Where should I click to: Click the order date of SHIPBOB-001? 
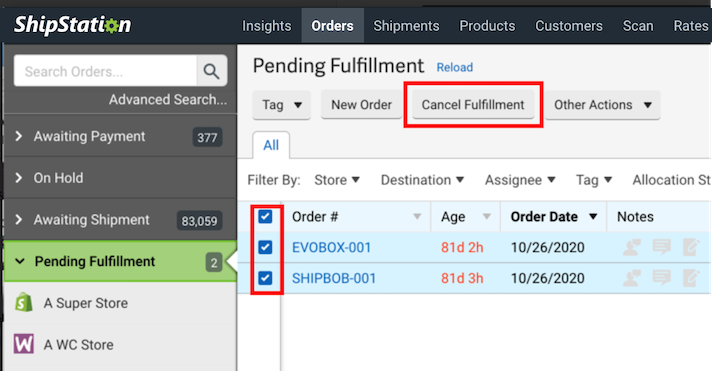coord(548,278)
